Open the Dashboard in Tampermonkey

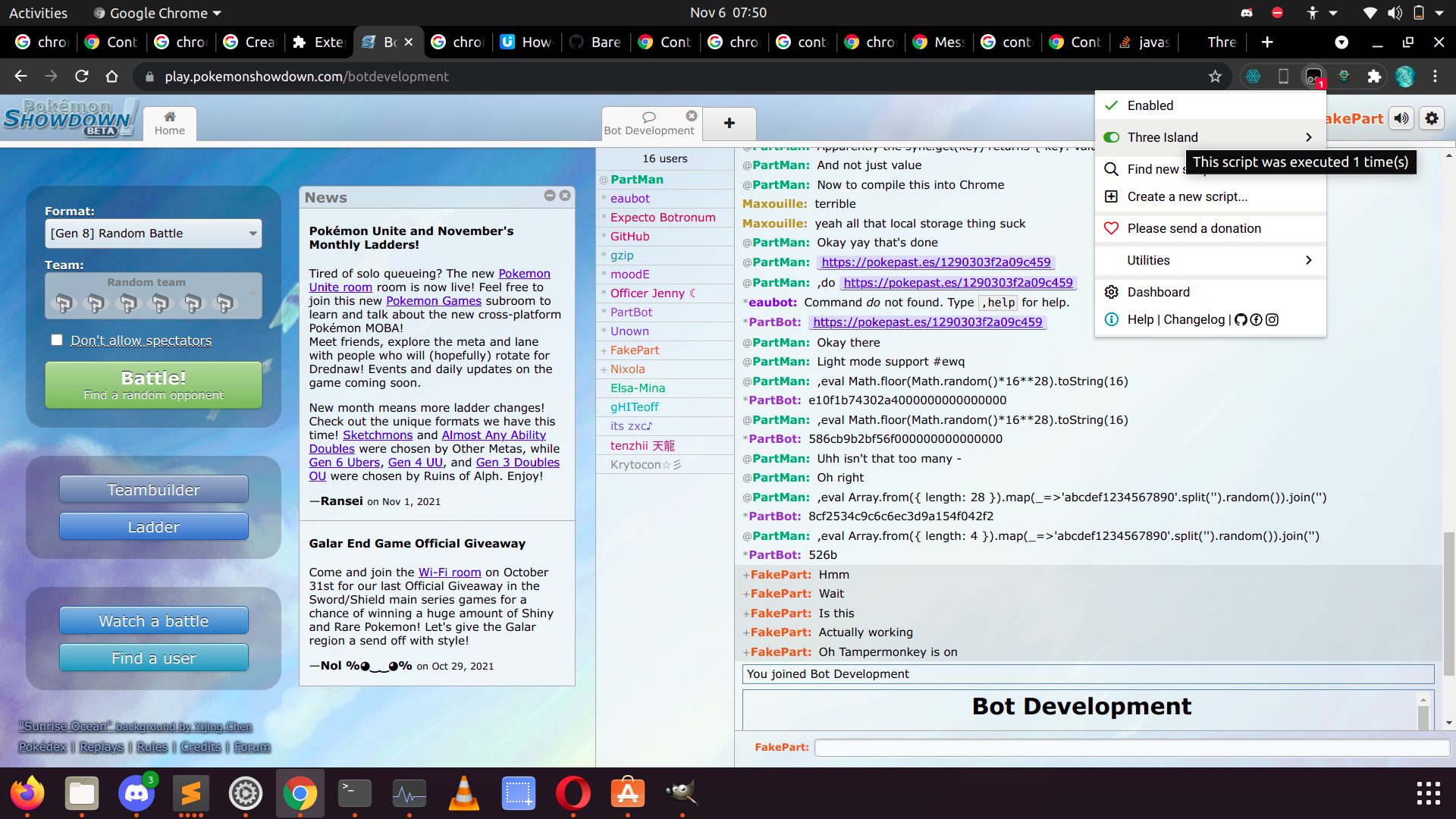[x=1159, y=291]
